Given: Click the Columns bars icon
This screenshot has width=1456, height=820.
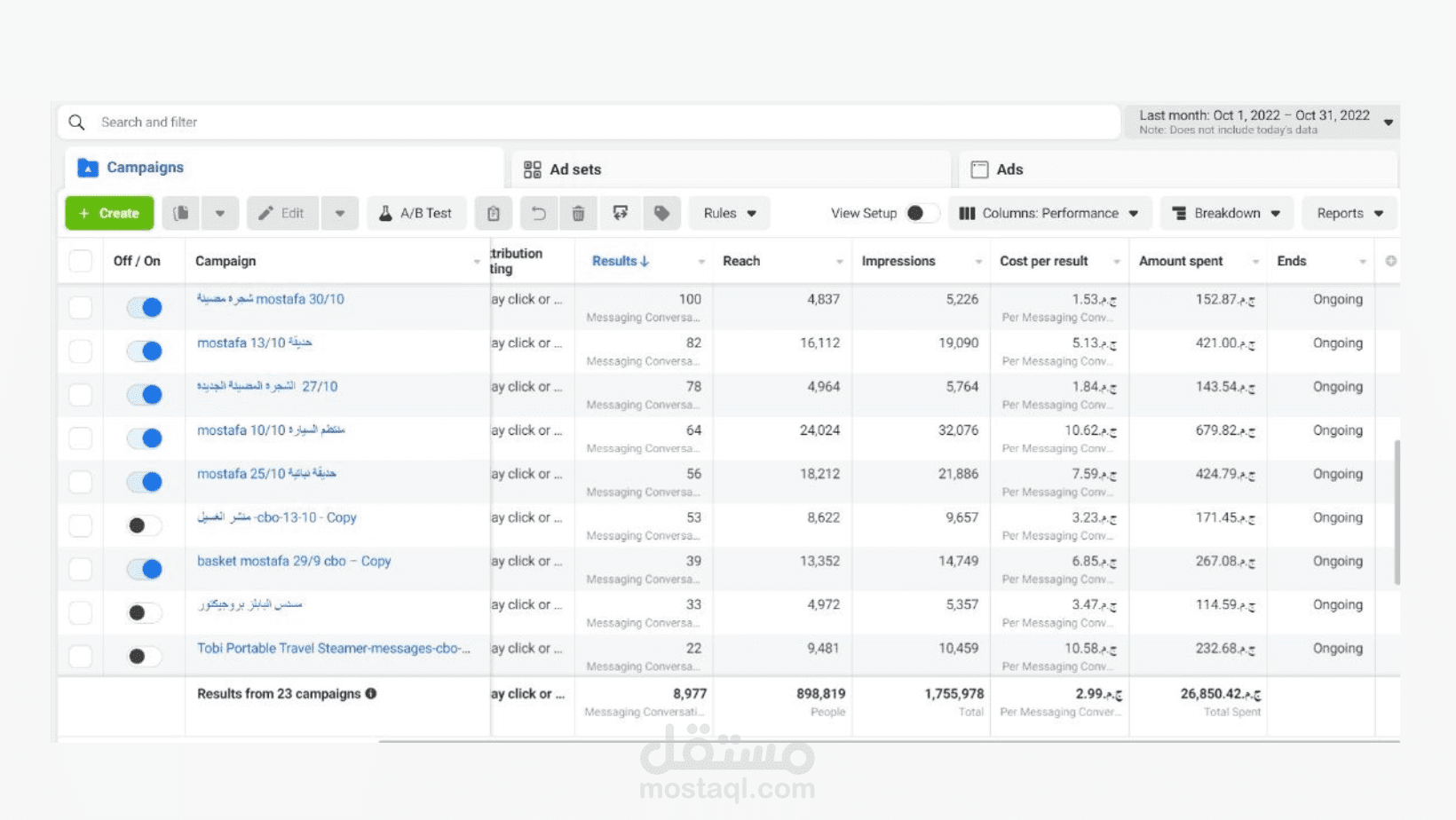Looking at the screenshot, I should coord(968,213).
